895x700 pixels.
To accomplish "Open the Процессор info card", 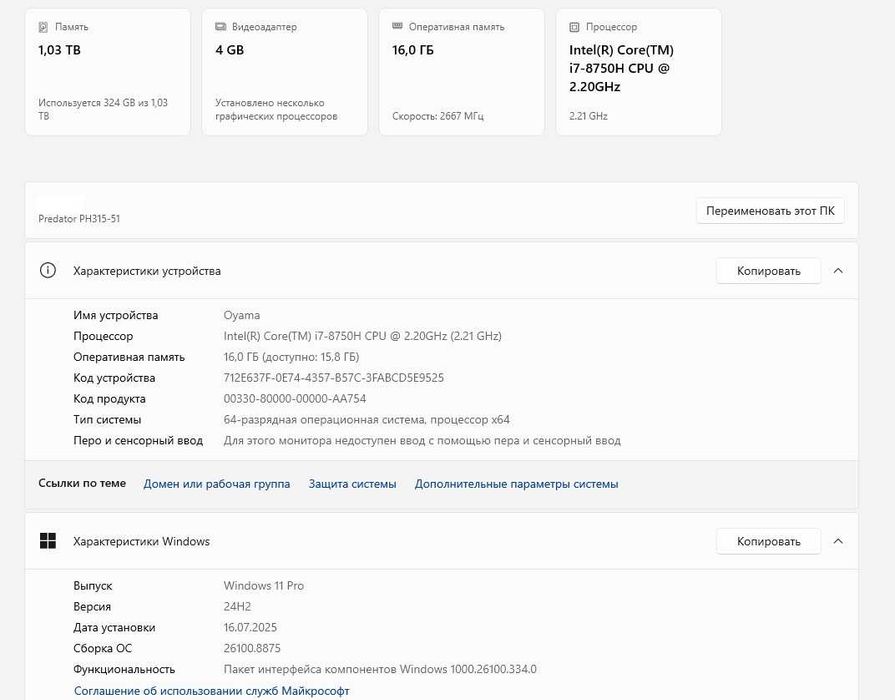I will [638, 72].
